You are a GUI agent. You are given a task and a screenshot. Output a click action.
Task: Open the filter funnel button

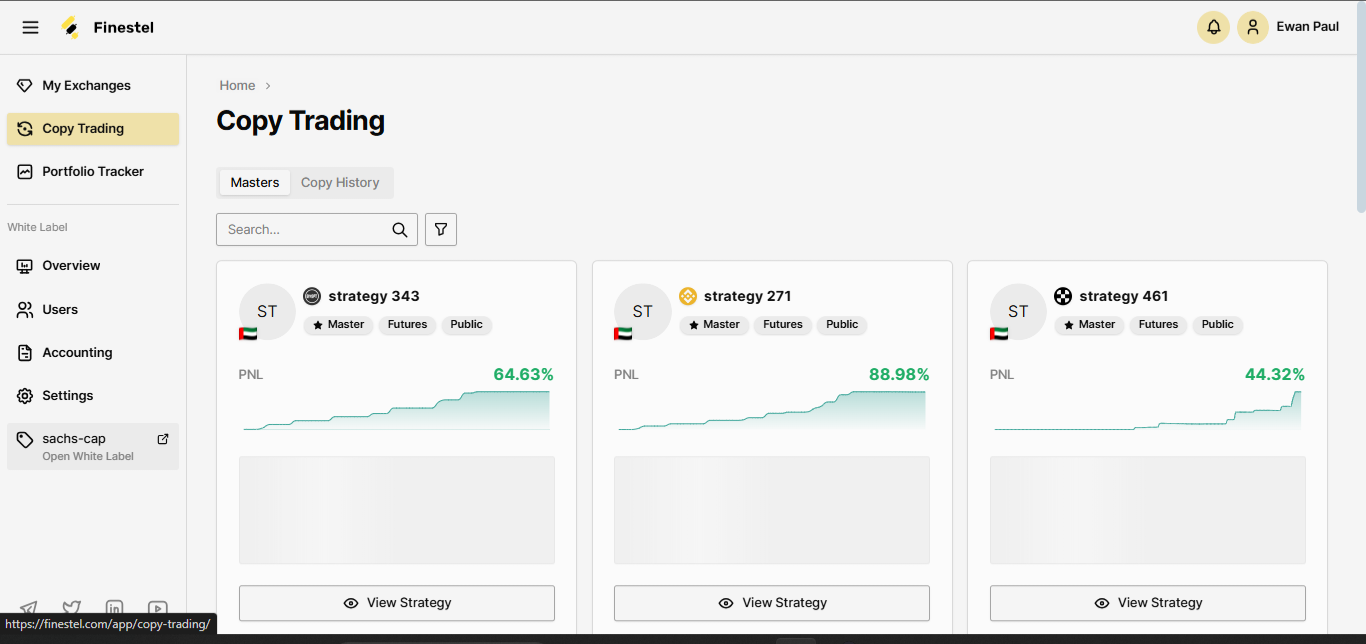click(x=441, y=230)
